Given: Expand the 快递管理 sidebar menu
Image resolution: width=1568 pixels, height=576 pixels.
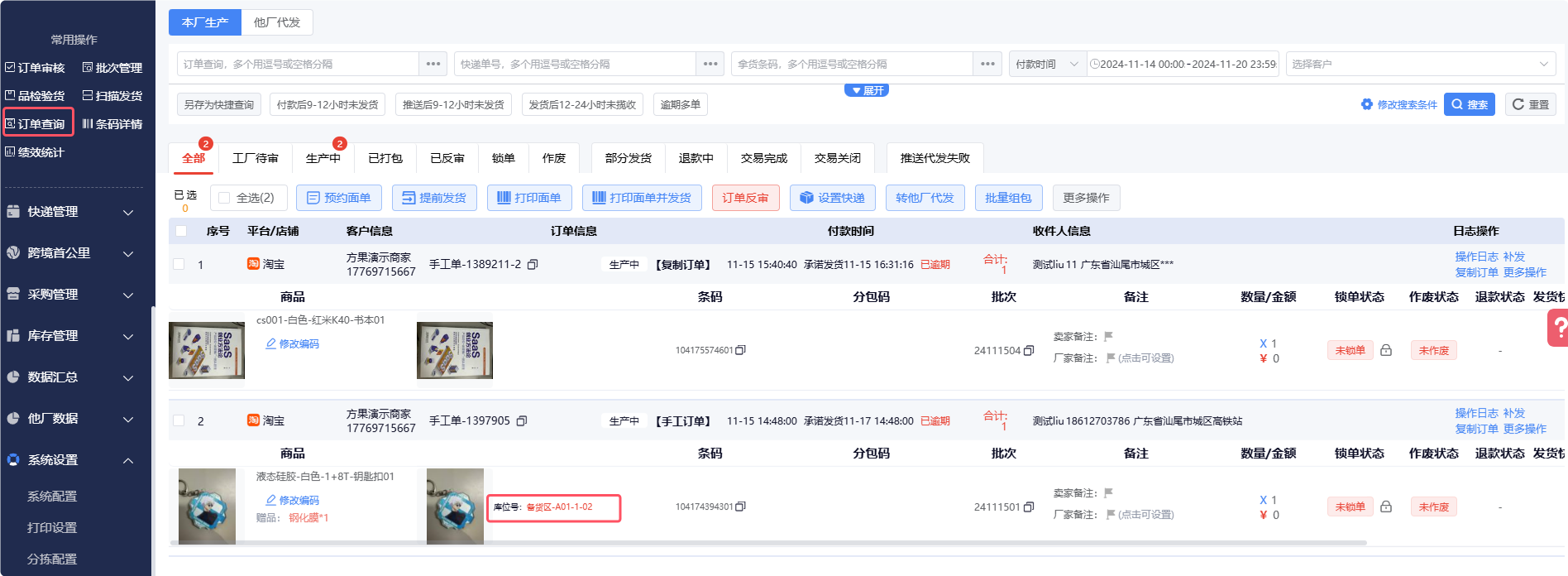Looking at the screenshot, I should (70, 212).
